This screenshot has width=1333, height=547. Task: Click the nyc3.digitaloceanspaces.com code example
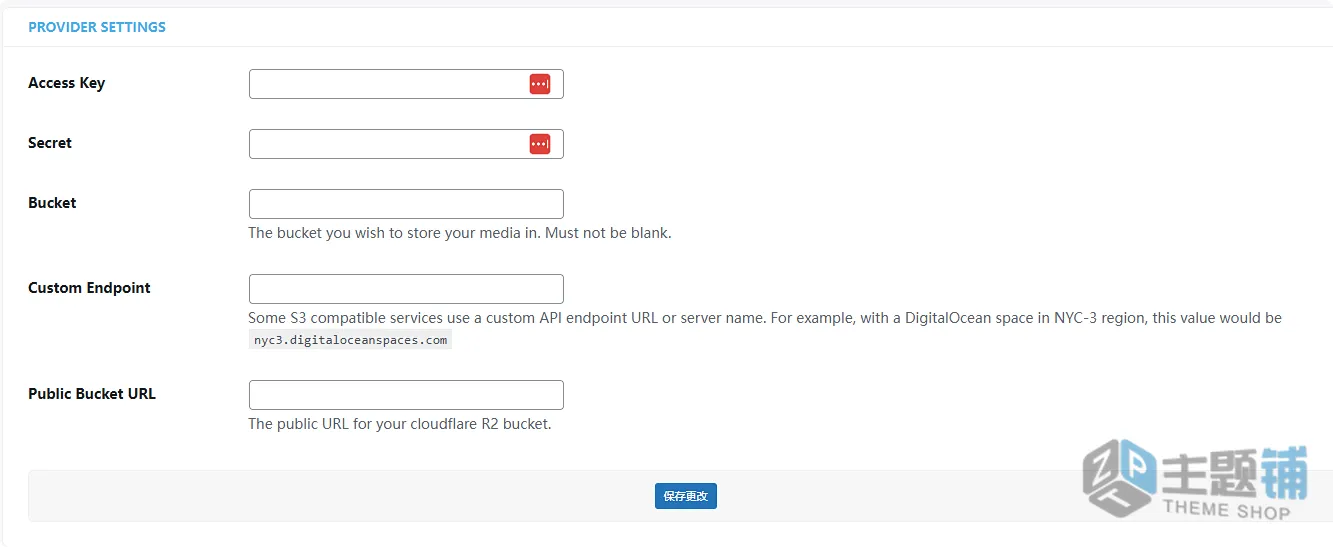[x=350, y=340]
